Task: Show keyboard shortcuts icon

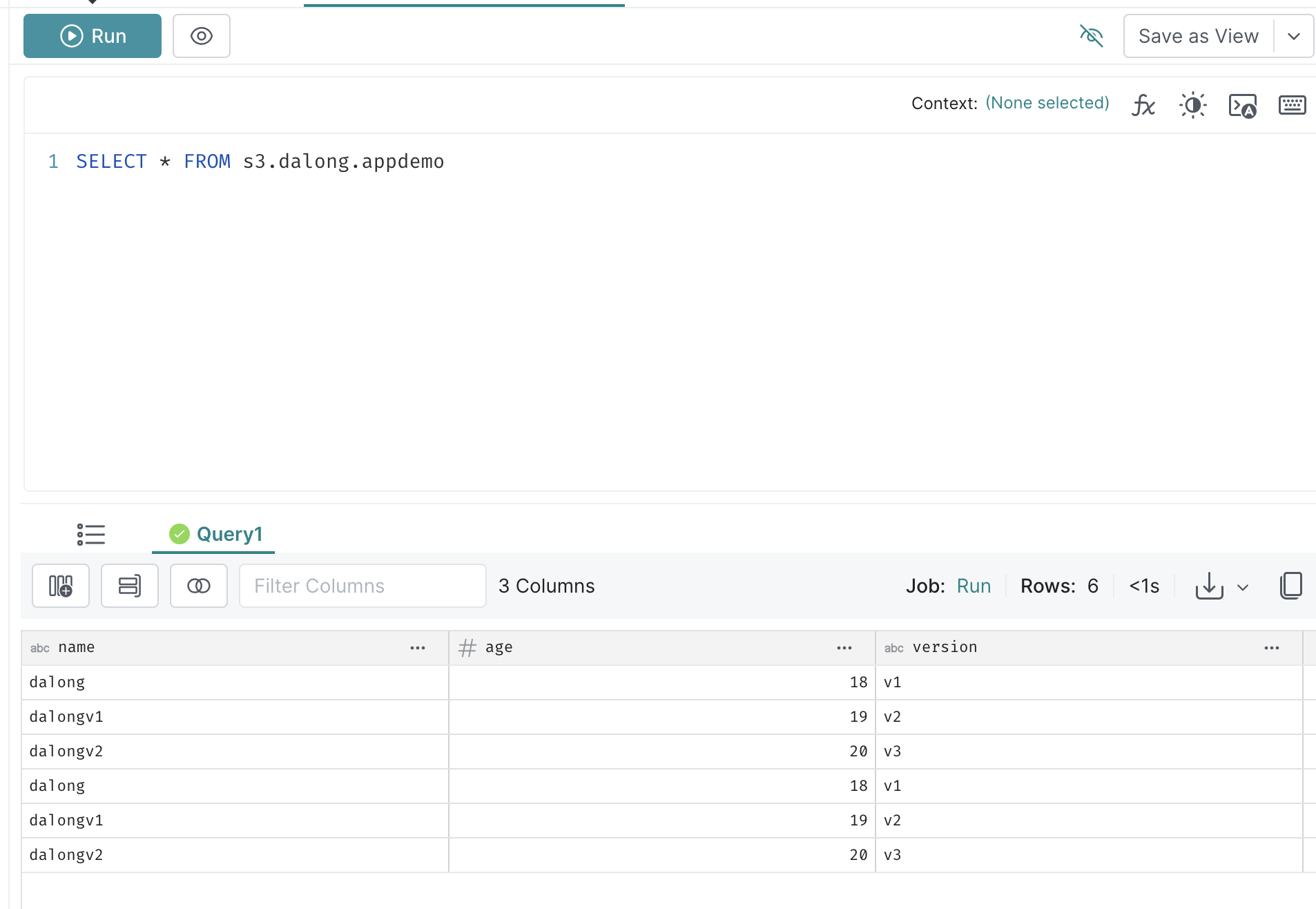Action: coord(1293,105)
